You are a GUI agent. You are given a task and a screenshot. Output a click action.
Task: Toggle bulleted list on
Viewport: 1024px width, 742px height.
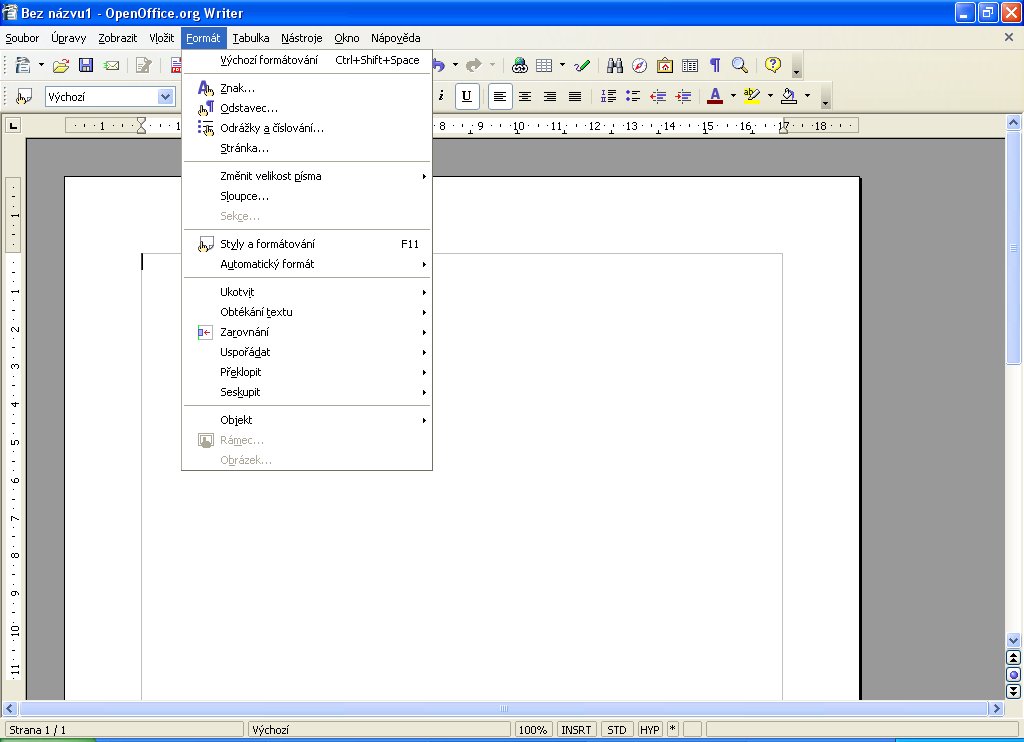tap(633, 97)
